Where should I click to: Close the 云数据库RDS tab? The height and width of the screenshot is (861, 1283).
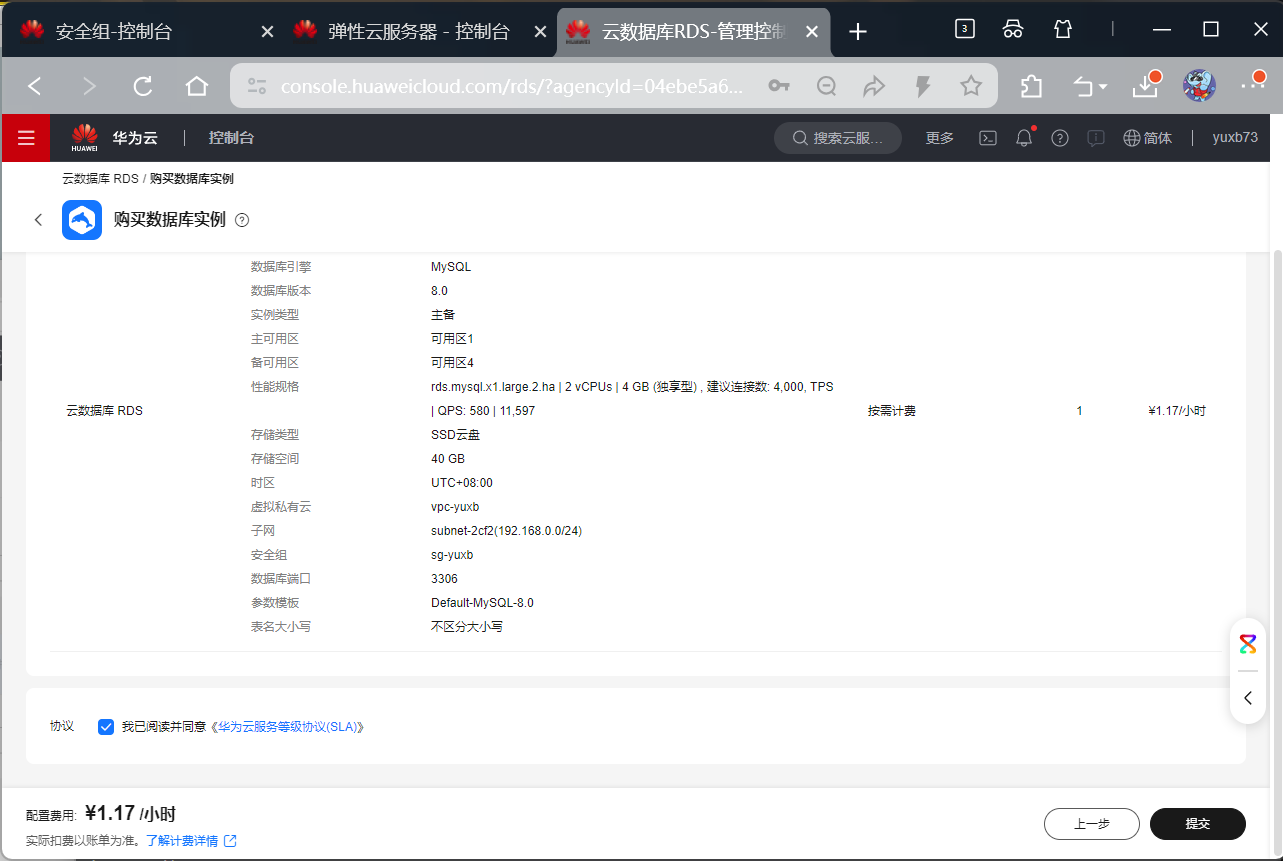point(812,32)
